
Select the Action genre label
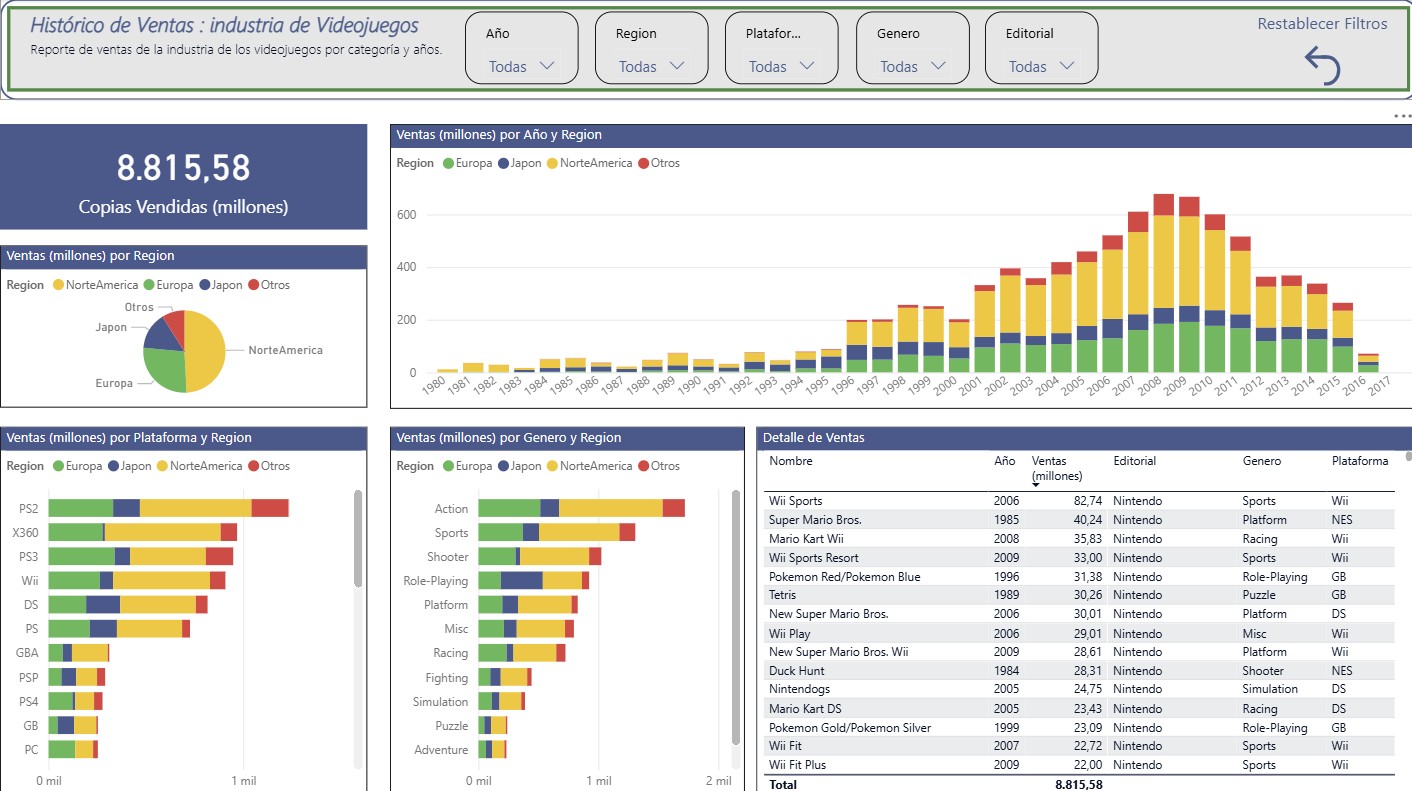[x=451, y=509]
